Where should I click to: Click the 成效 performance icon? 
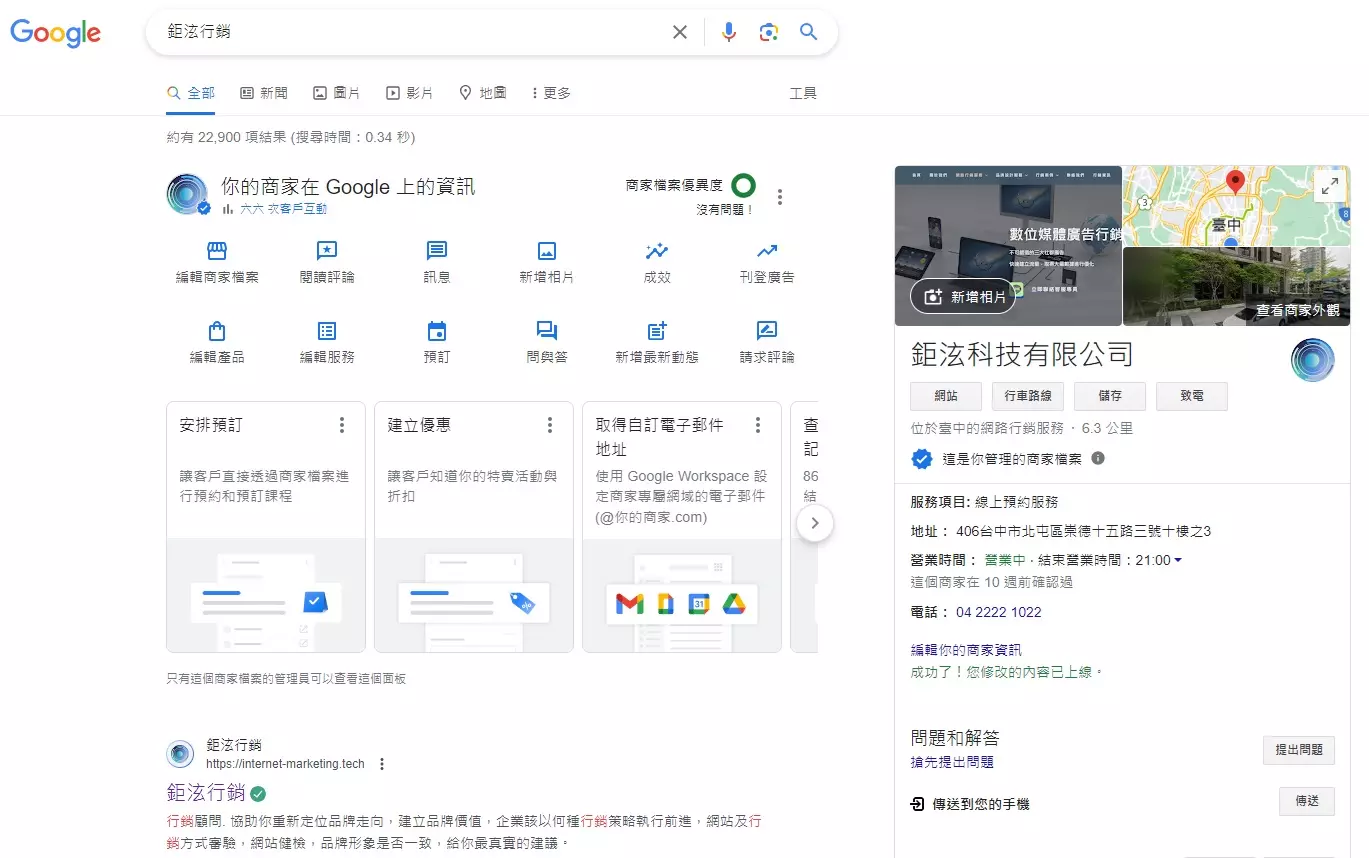(x=656, y=254)
